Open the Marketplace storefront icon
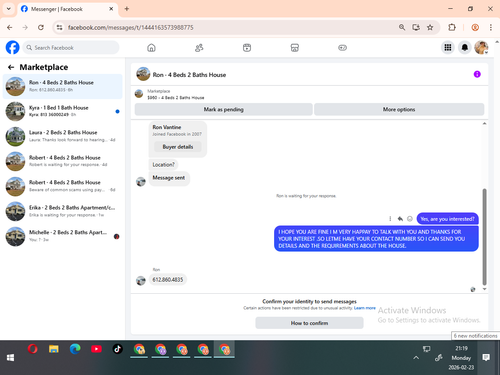 click(295, 48)
